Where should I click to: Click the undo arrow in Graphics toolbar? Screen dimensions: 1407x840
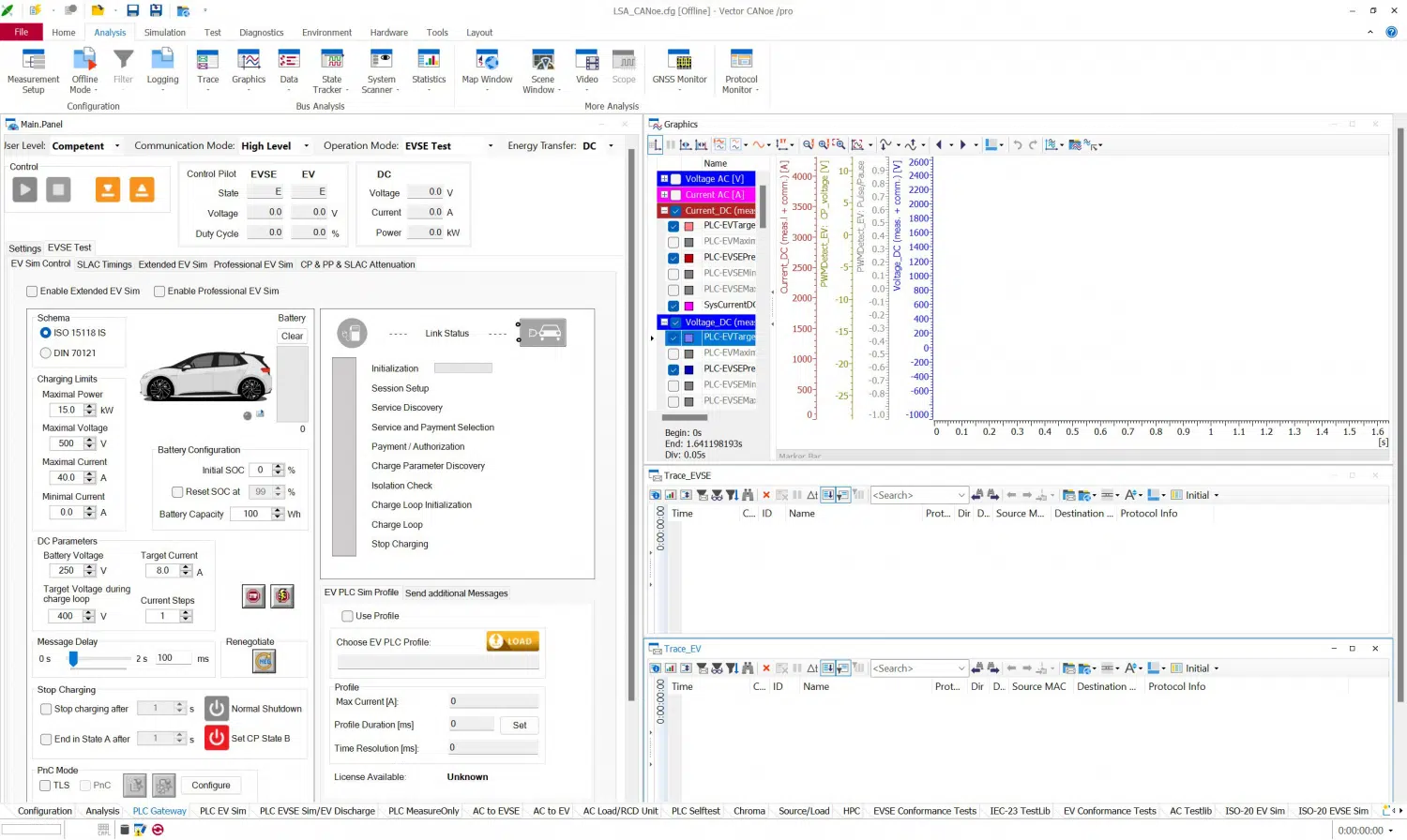[1018, 145]
